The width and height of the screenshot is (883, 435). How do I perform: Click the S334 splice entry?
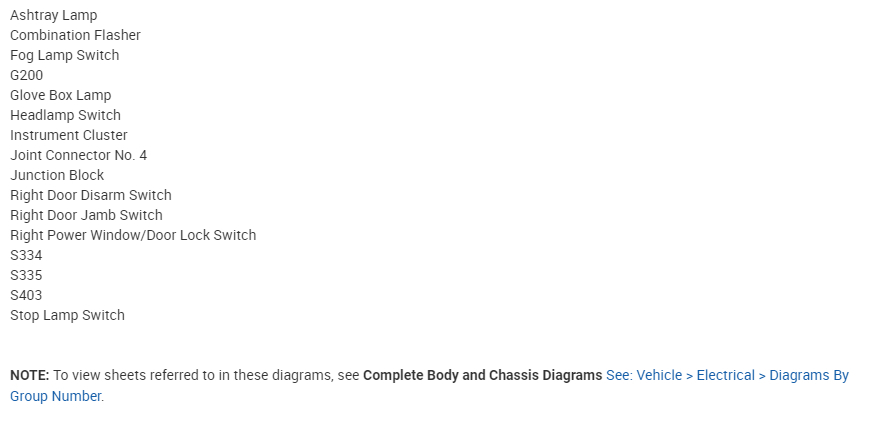[x=26, y=256]
